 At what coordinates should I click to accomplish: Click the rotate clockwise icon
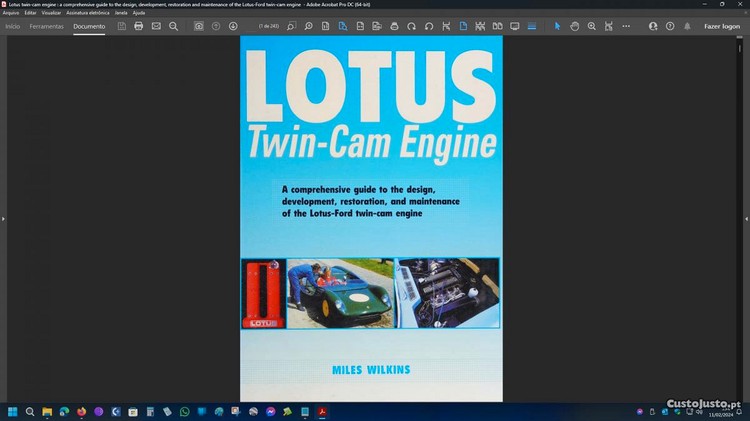point(411,26)
